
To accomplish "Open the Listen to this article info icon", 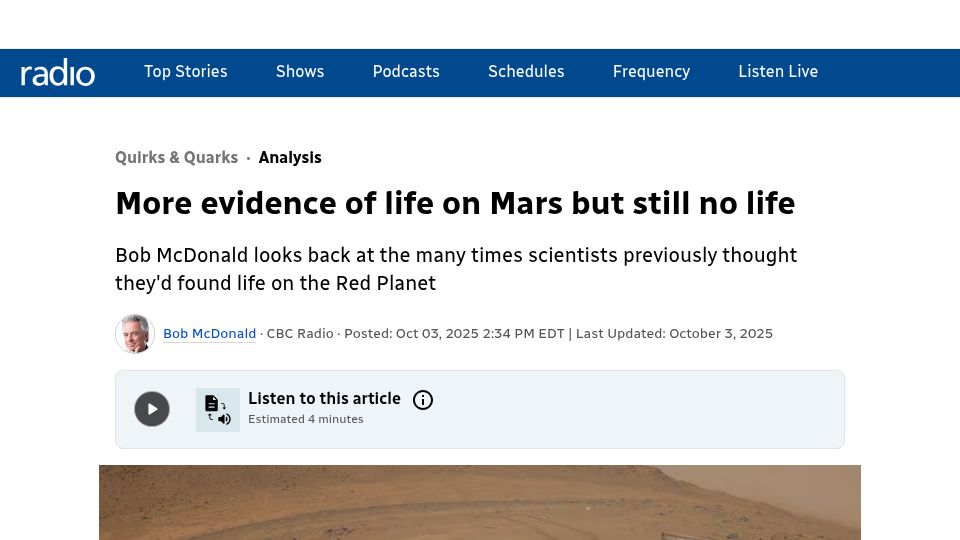I will [423, 400].
